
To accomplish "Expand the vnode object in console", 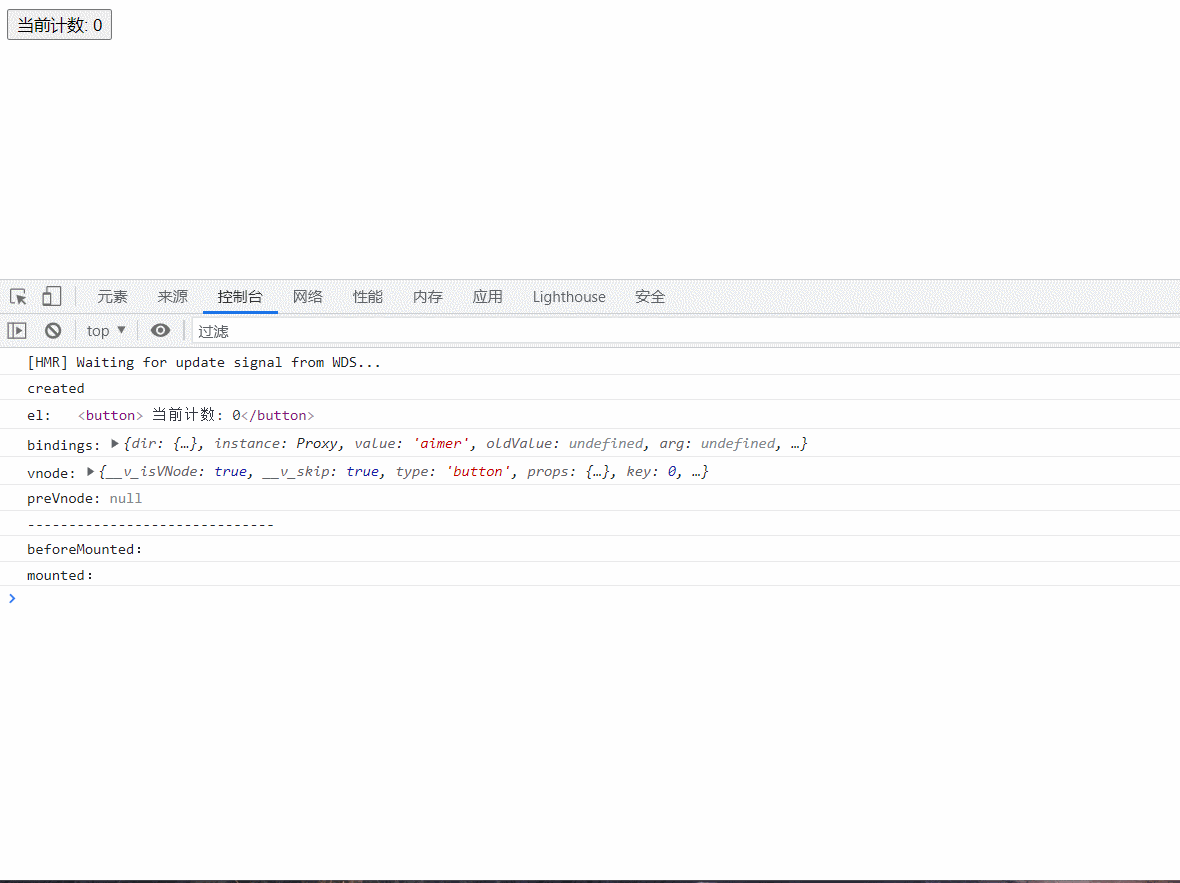I will coord(91,471).
